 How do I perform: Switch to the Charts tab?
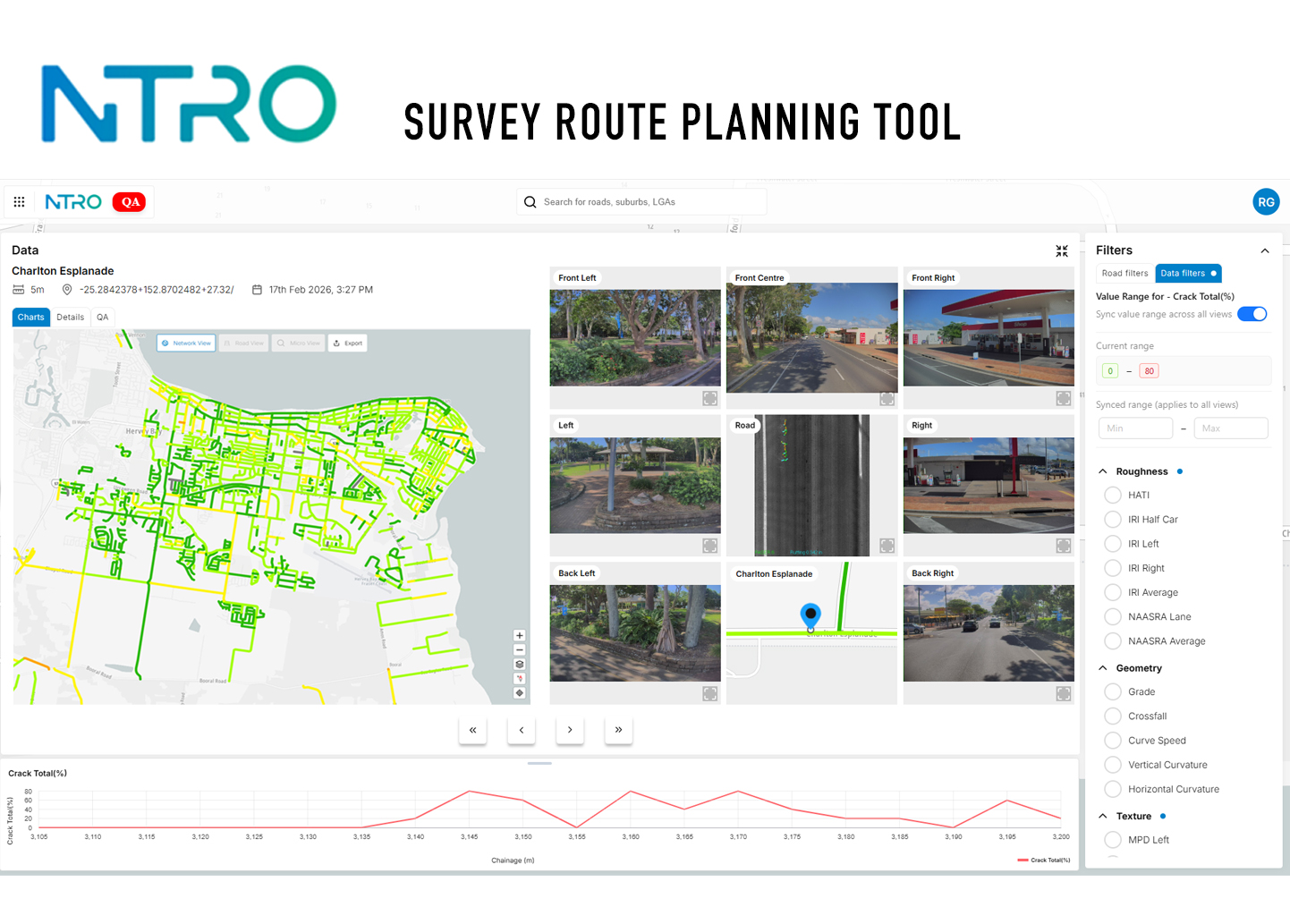[30, 318]
